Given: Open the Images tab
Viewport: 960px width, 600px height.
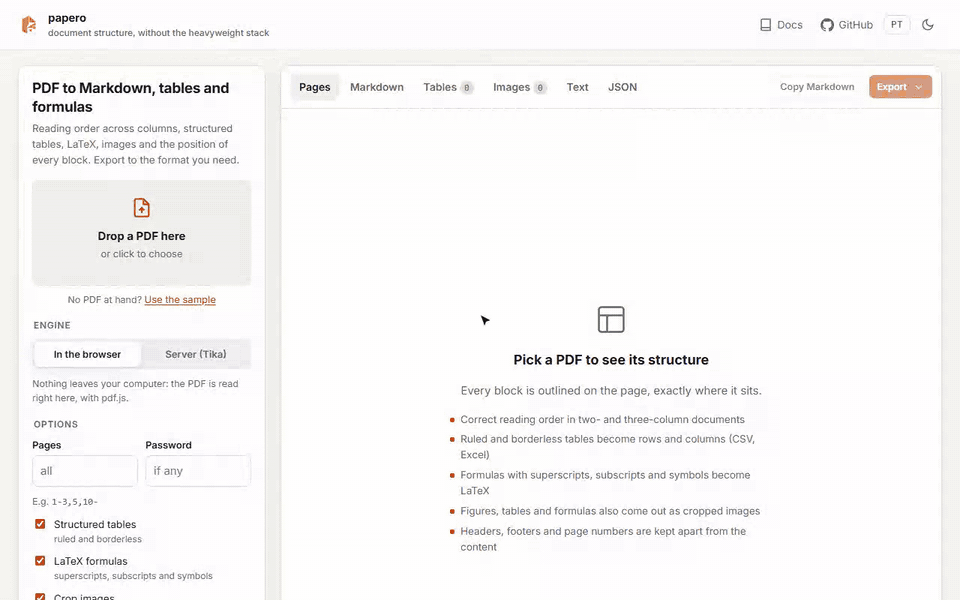Looking at the screenshot, I should [519, 87].
